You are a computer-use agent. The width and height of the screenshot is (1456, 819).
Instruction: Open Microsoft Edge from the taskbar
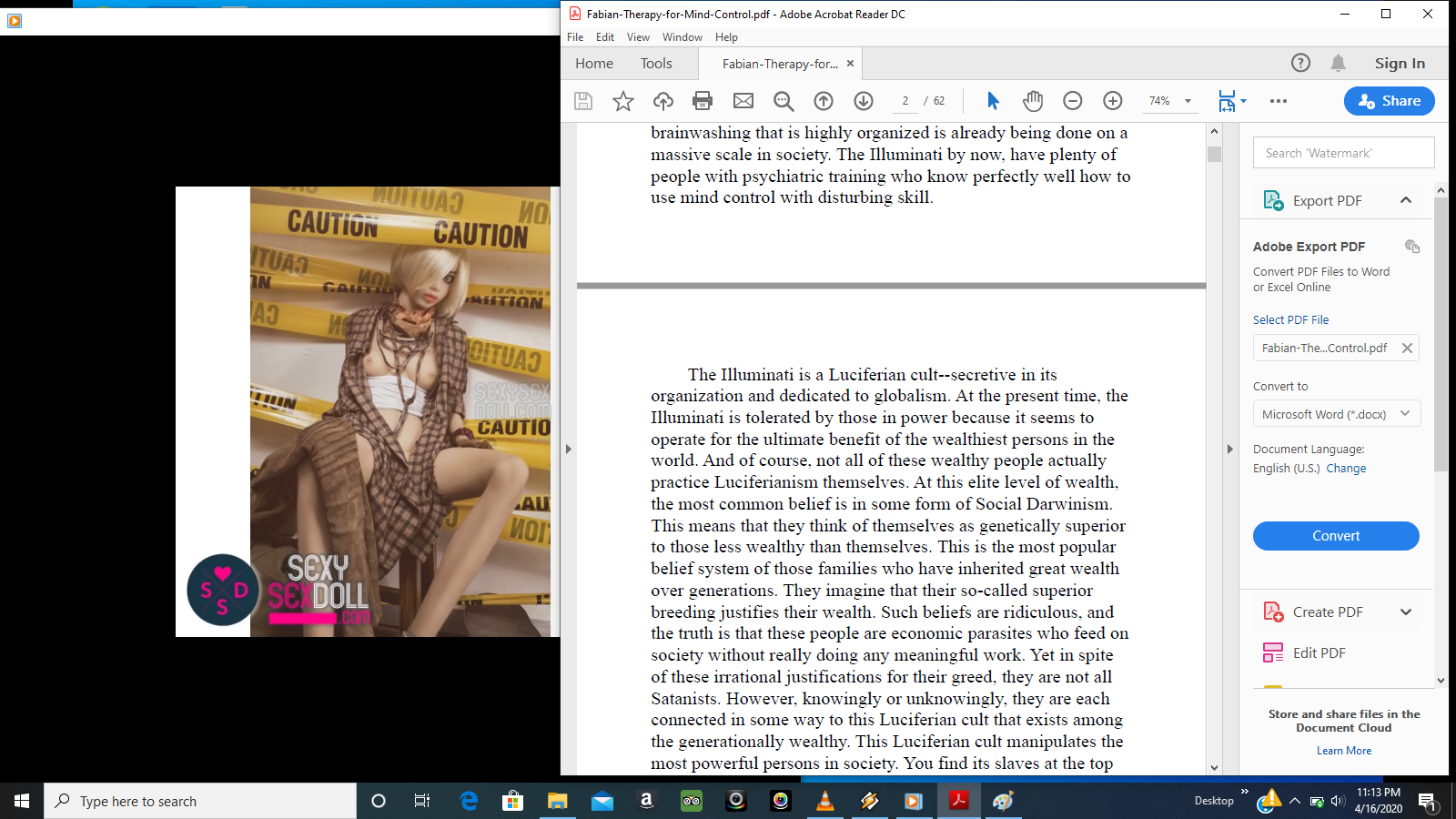(x=469, y=801)
